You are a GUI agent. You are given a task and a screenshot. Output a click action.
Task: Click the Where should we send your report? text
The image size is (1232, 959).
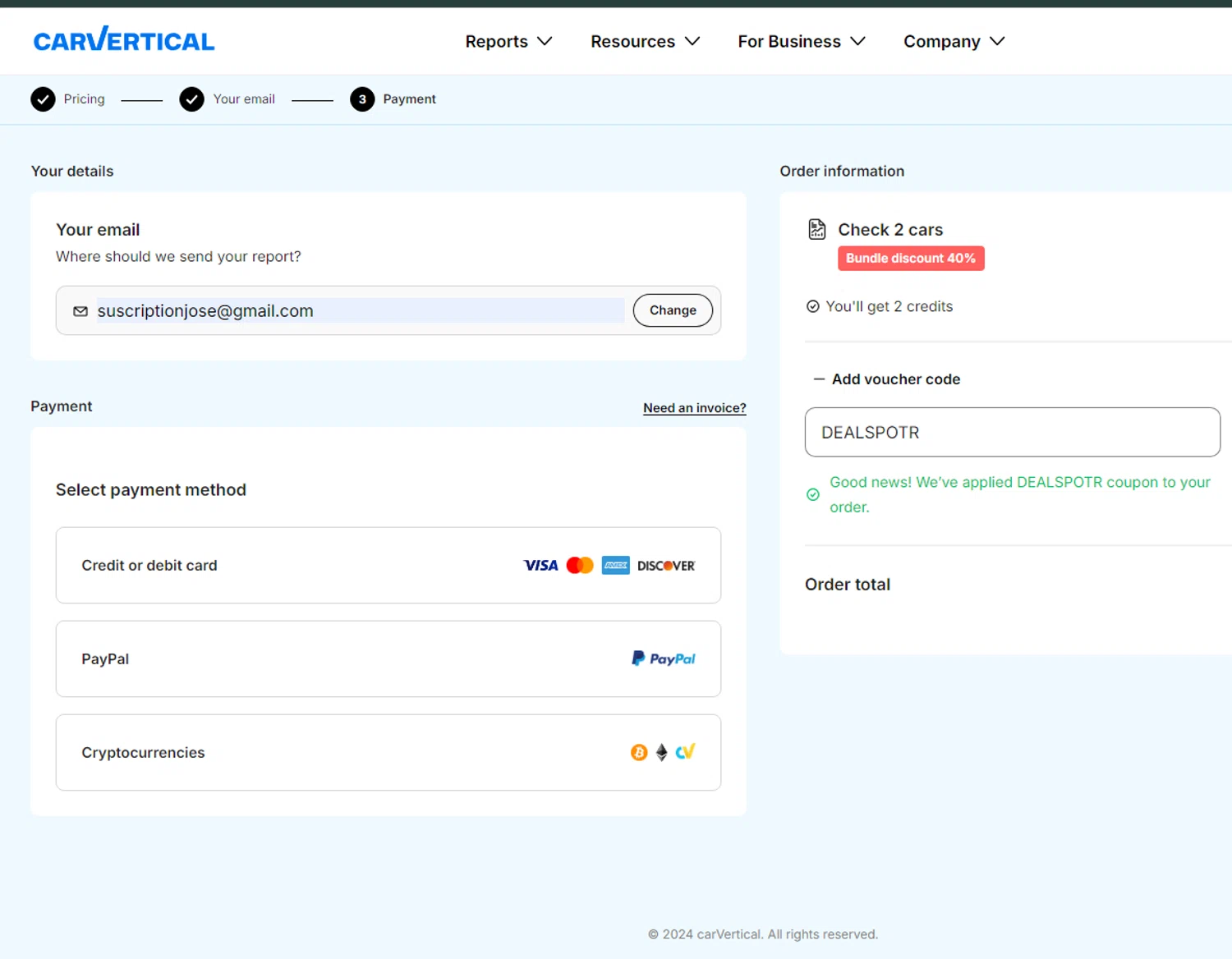[178, 257]
